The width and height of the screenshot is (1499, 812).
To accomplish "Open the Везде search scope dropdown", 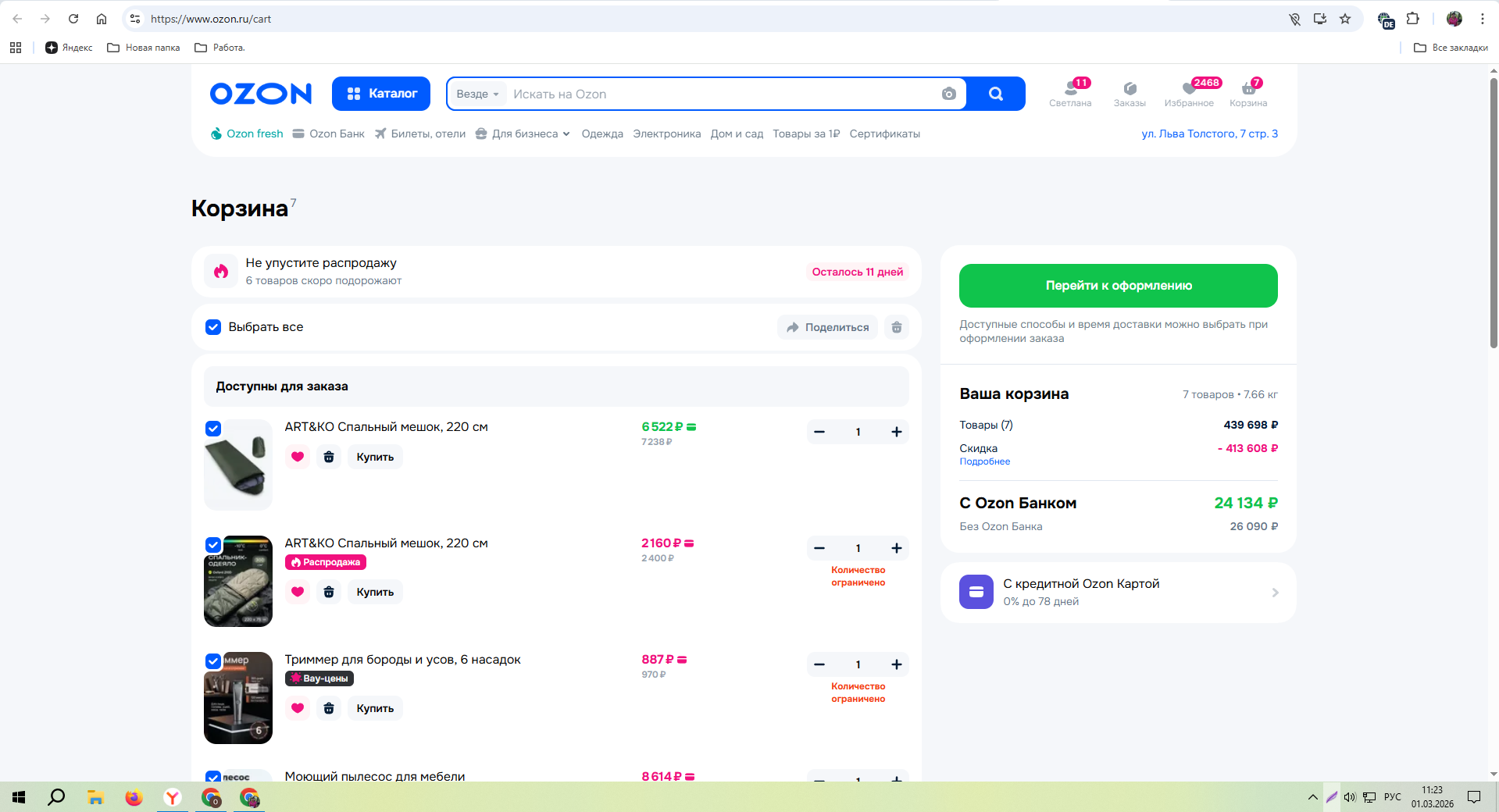I will point(477,94).
